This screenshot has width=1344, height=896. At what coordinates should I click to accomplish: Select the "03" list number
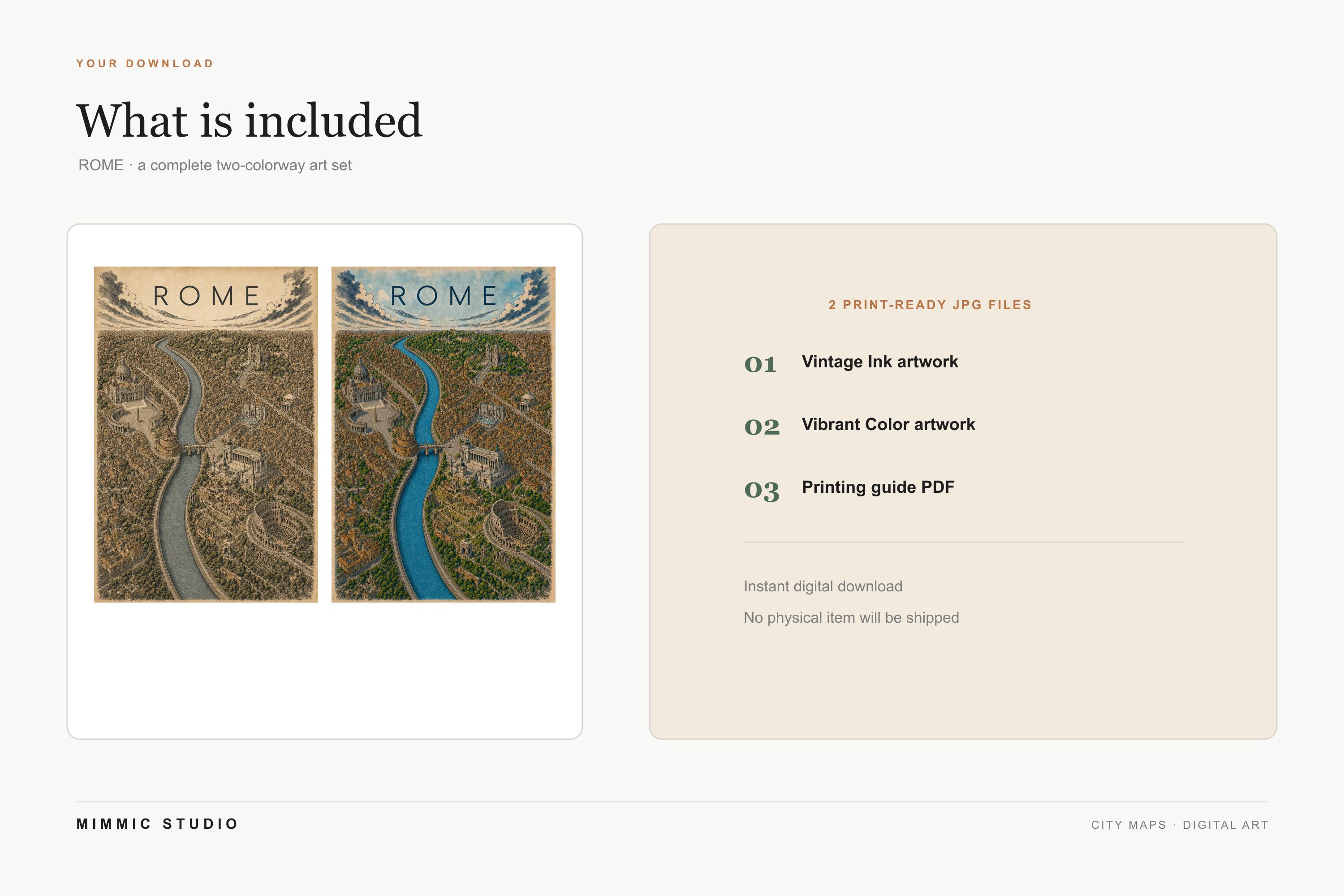(x=762, y=490)
